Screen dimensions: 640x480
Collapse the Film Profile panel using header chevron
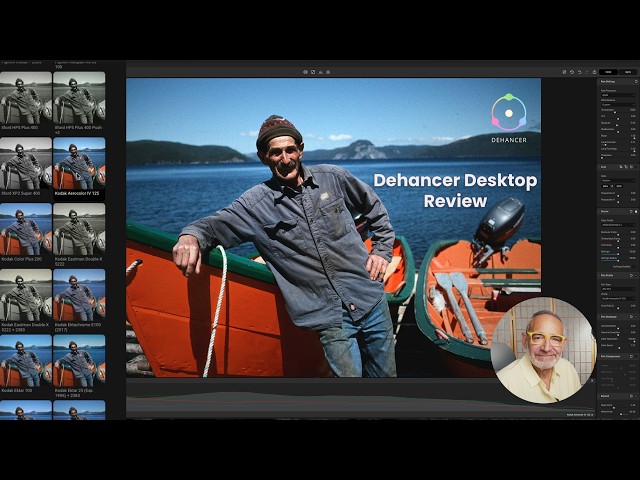click(x=636, y=276)
